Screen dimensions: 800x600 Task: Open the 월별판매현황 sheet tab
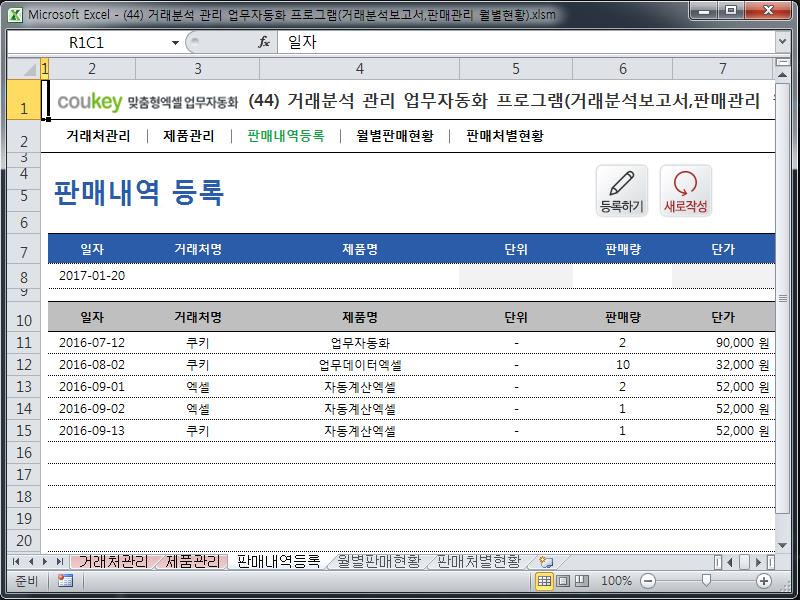tap(379, 562)
